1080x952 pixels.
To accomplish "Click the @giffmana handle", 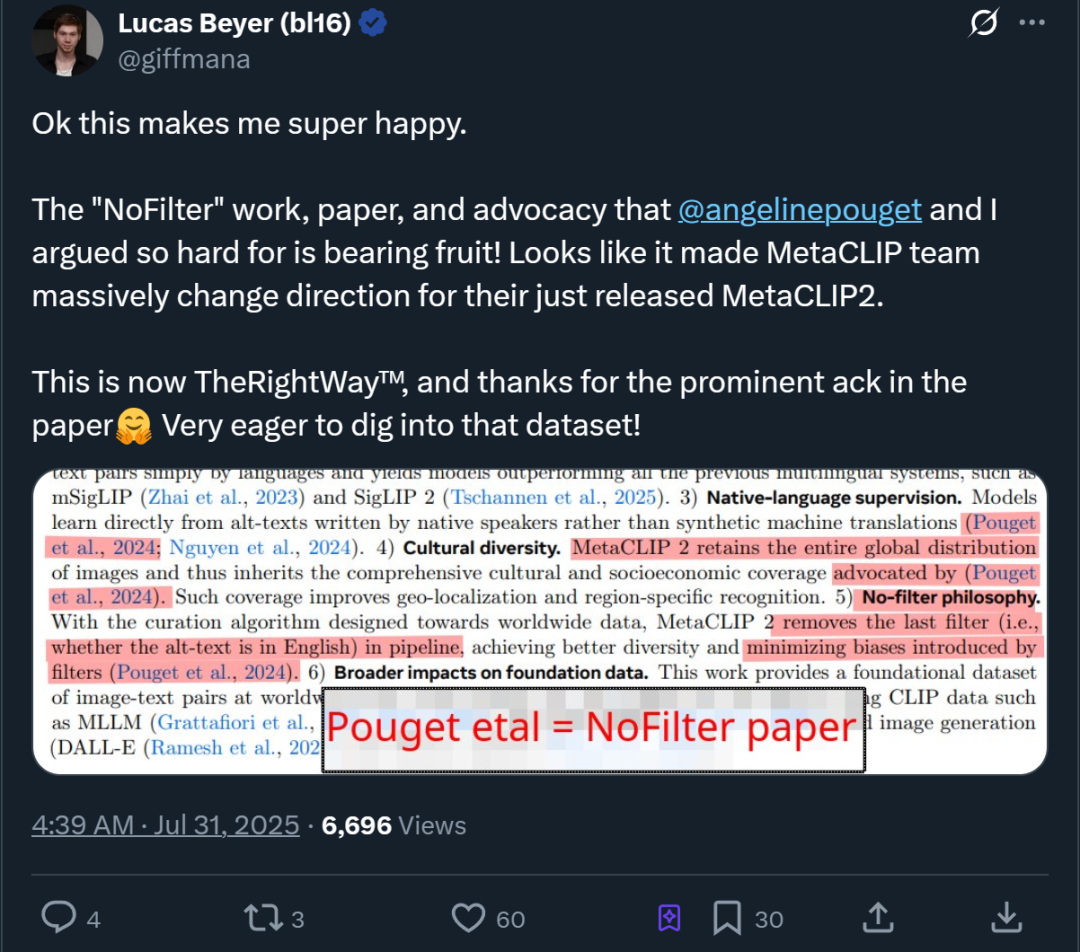I will [184, 59].
